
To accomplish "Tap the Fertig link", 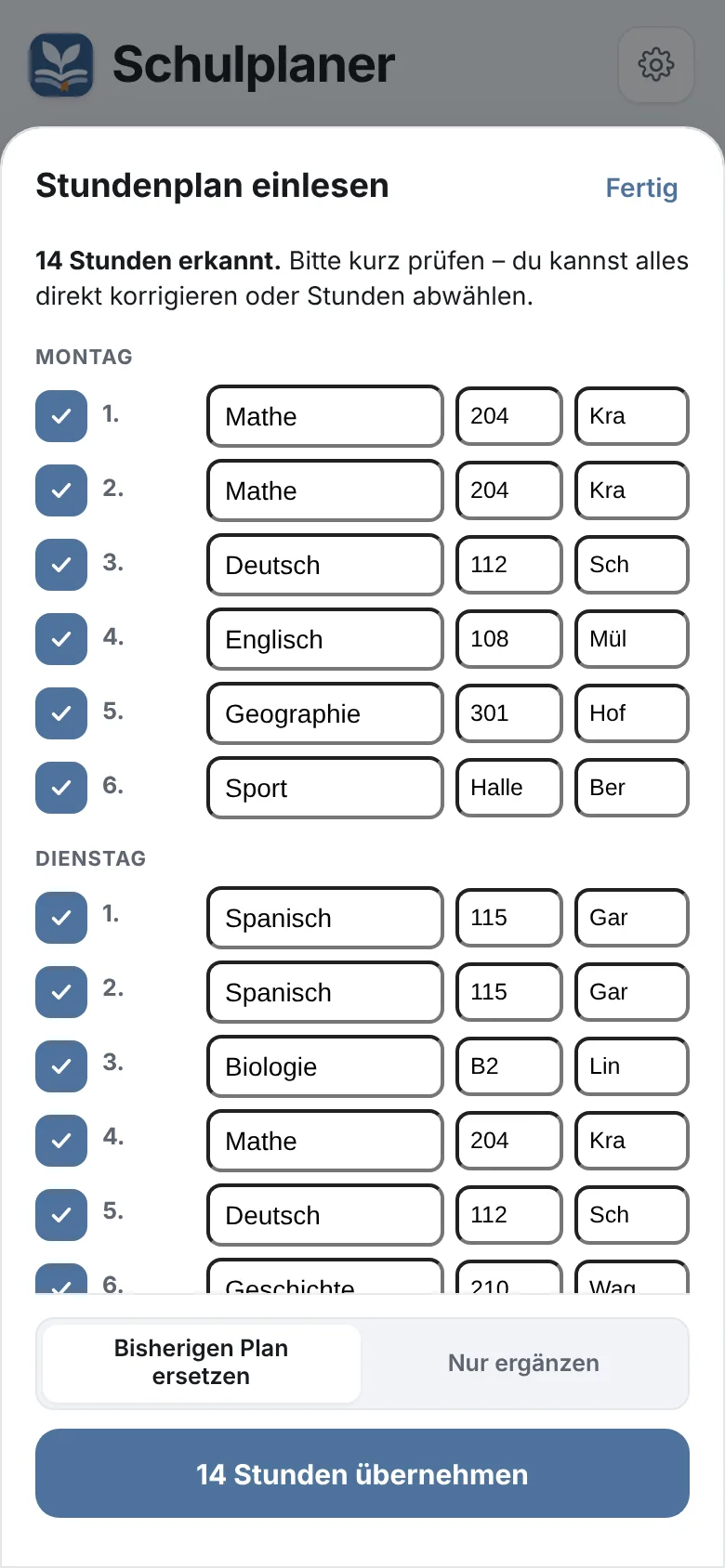I will [x=641, y=188].
